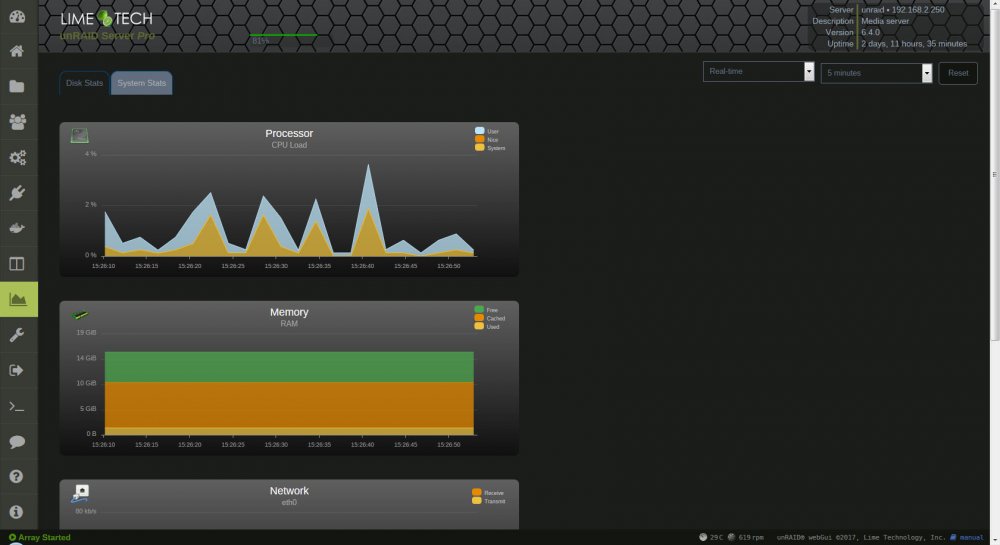This screenshot has height=545, width=1000.
Task: Click the logout arrow icon in sidebar
Action: click(x=17, y=370)
